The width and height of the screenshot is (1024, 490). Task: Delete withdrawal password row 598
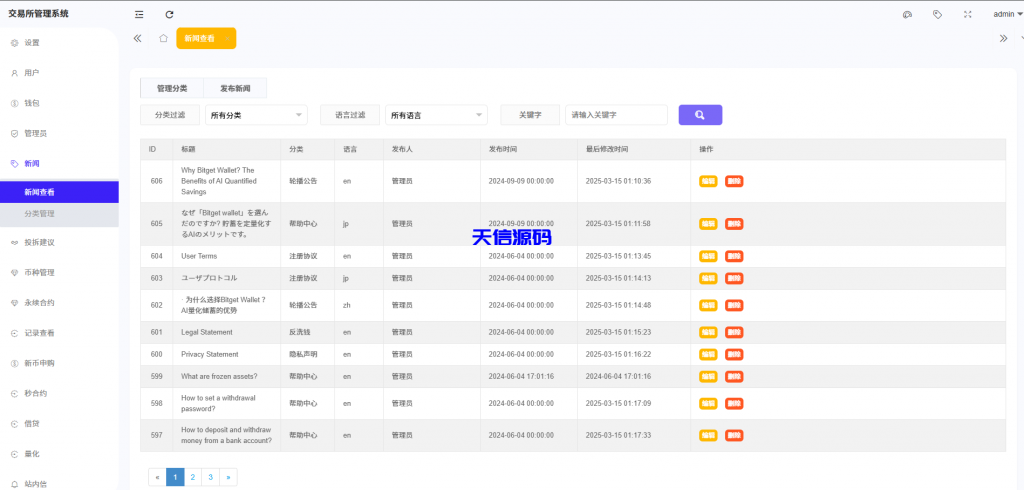coord(734,404)
